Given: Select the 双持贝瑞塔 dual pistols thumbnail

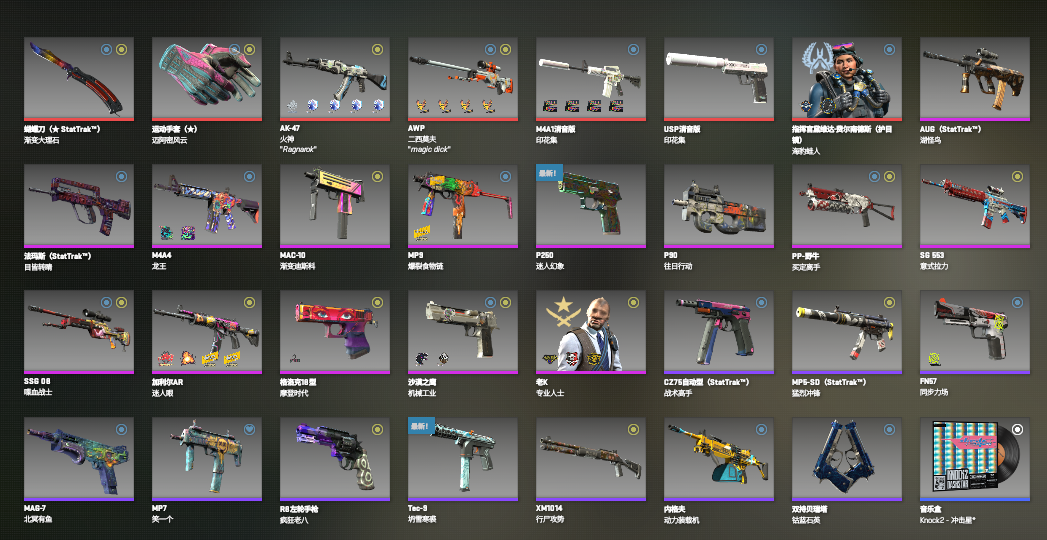Looking at the screenshot, I should [847, 459].
